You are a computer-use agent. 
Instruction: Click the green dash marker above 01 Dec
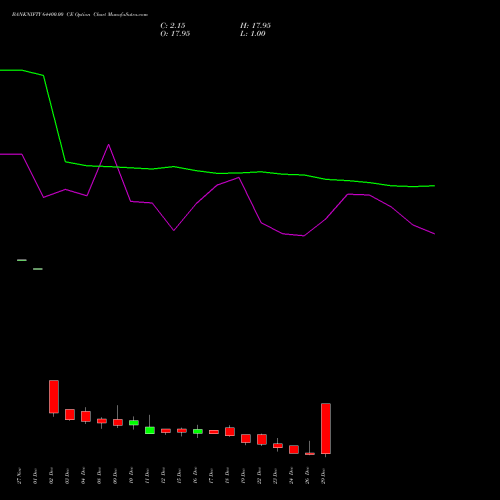click(38, 269)
